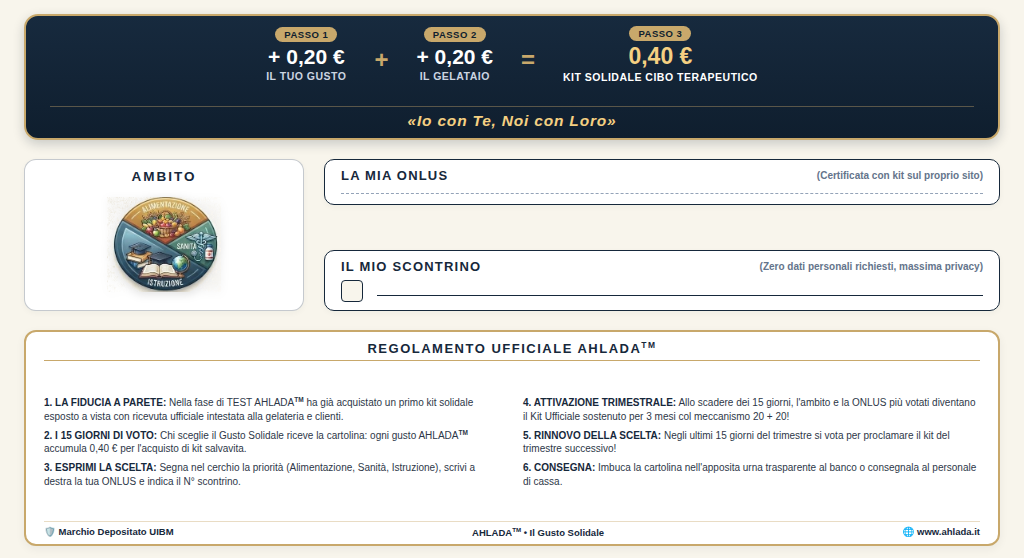Click the 0,40 € kit solidale amount
The width and height of the screenshot is (1024, 558).
(x=660, y=56)
